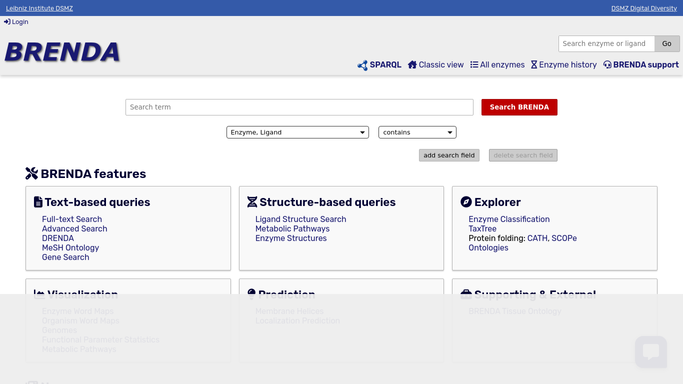Click the Login arrow icon
Screen dimensions: 683x384
[7, 22]
